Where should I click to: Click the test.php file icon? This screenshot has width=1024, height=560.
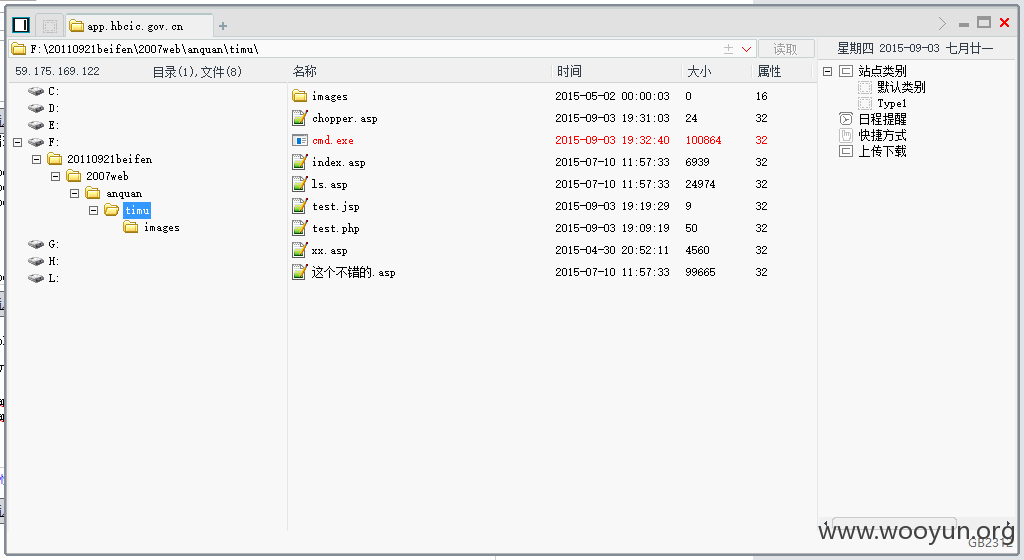pyautogui.click(x=300, y=228)
